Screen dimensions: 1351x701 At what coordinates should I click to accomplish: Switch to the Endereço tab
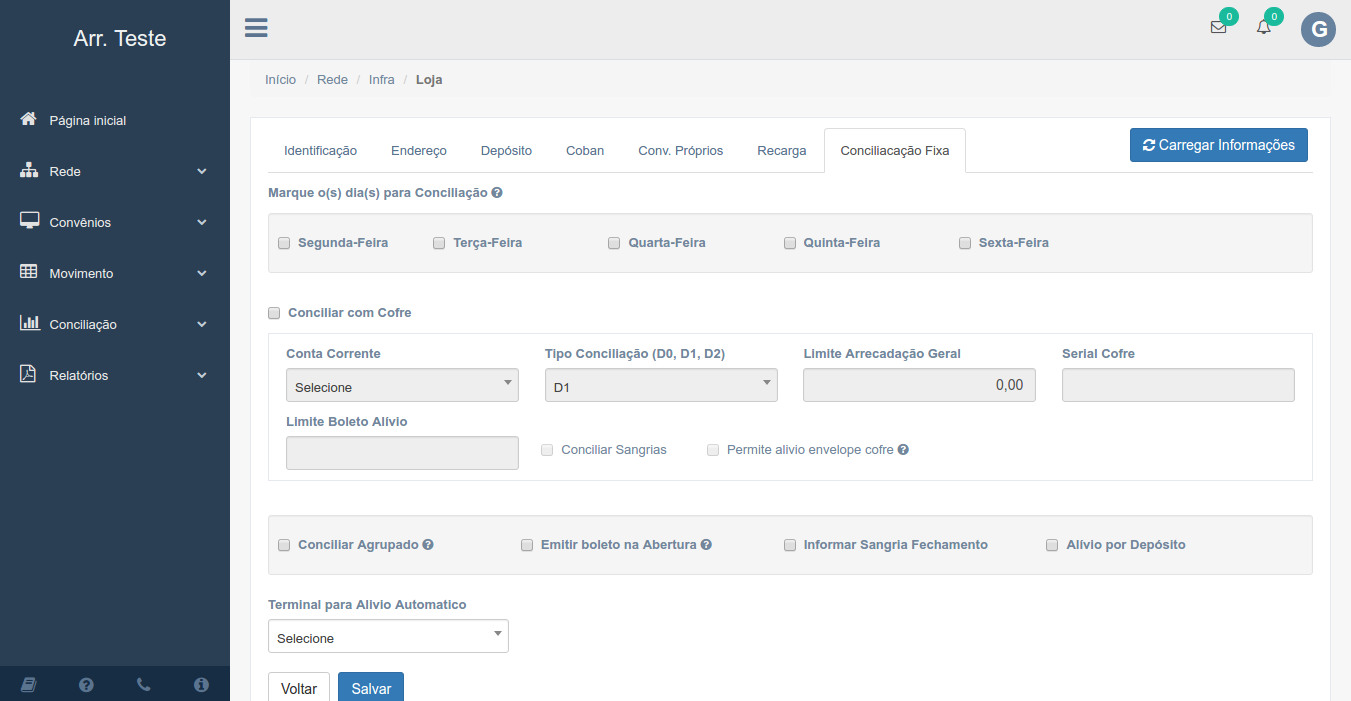(x=418, y=151)
